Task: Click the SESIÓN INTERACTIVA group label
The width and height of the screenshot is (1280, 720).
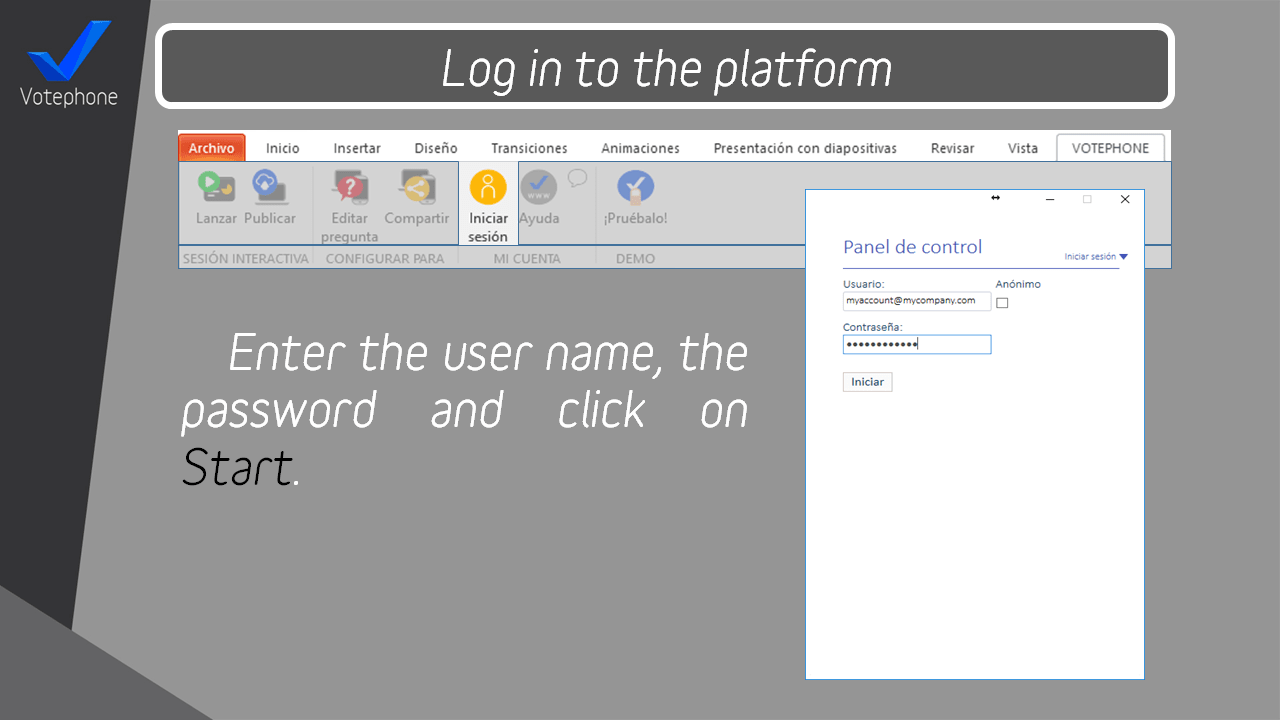Action: click(246, 259)
